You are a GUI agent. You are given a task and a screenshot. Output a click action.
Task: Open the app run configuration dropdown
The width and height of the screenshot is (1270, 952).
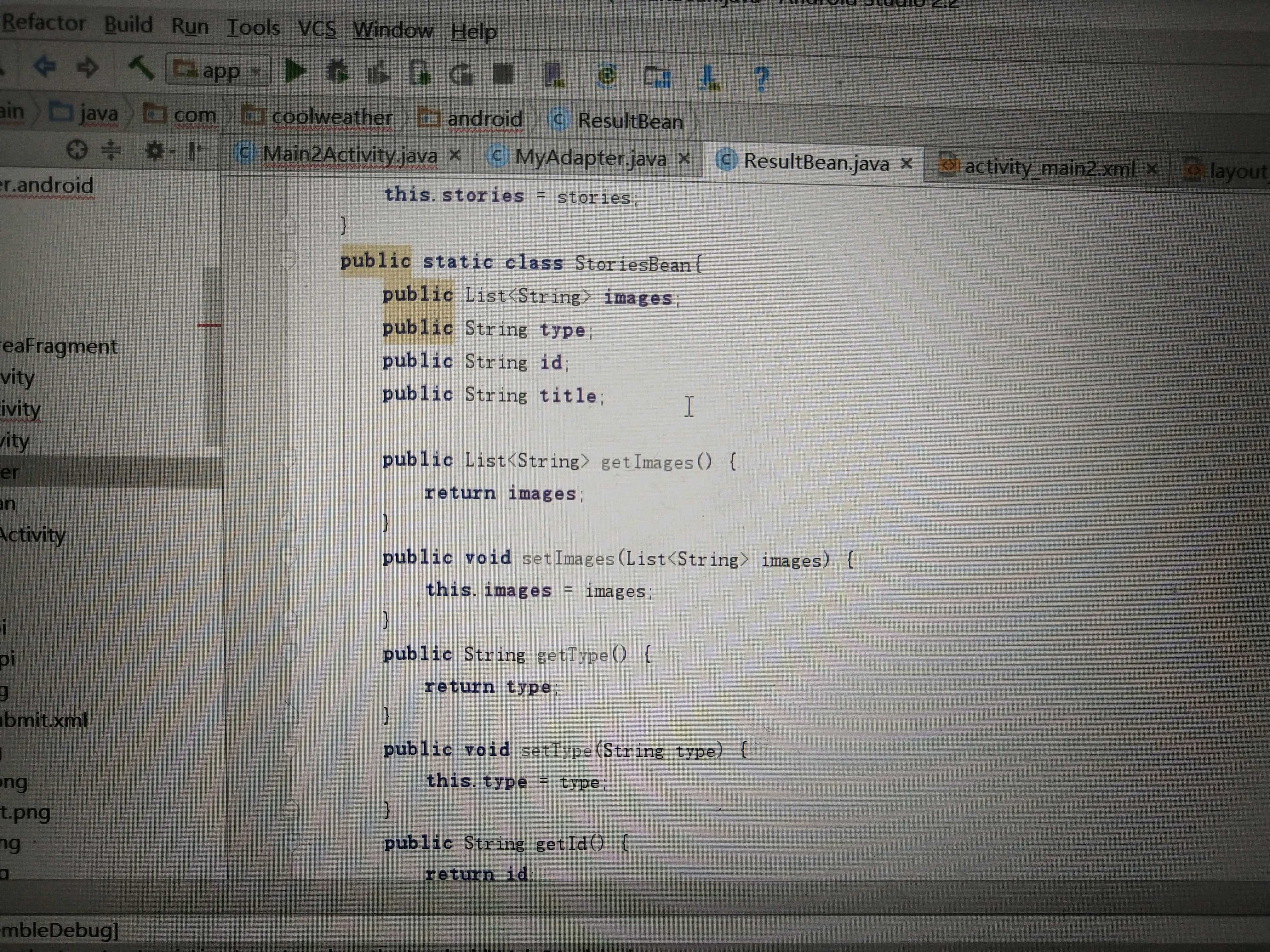click(x=218, y=70)
